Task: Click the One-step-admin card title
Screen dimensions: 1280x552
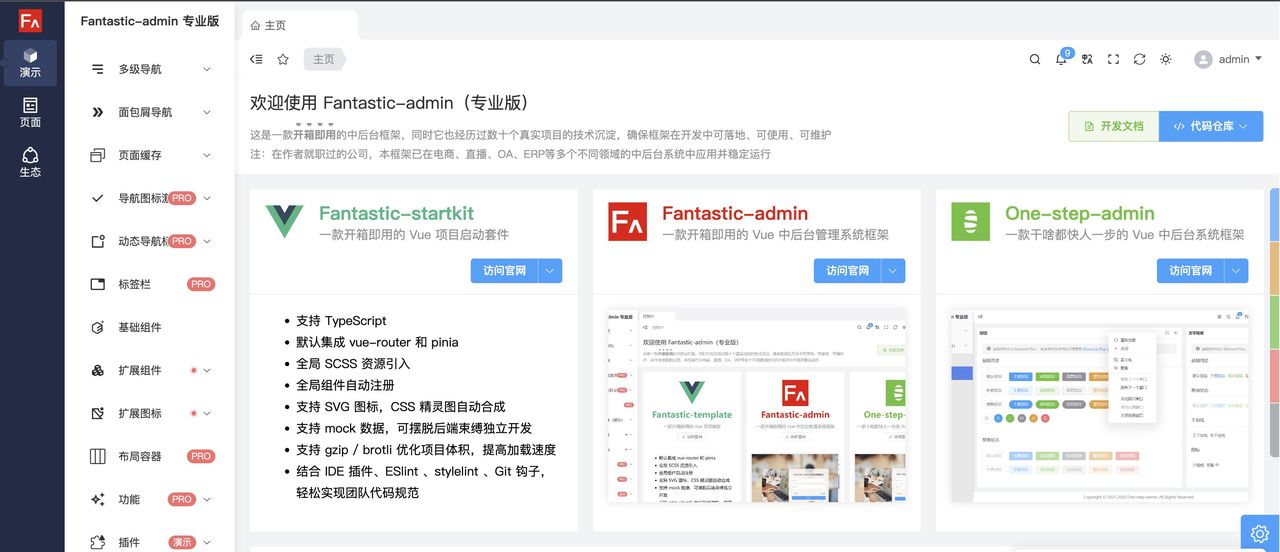Action: [x=1080, y=213]
